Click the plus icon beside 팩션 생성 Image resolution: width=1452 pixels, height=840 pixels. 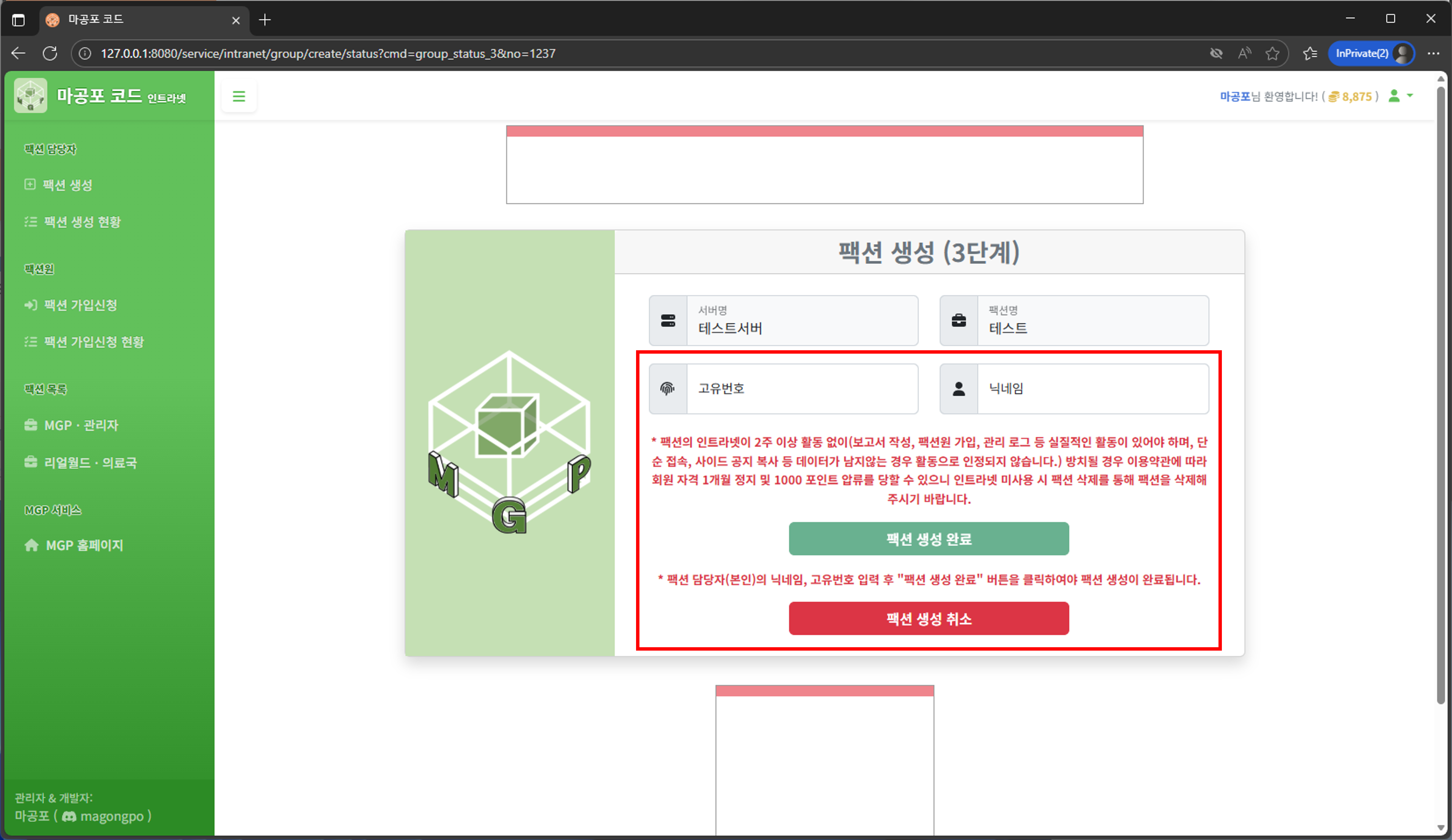[30, 184]
